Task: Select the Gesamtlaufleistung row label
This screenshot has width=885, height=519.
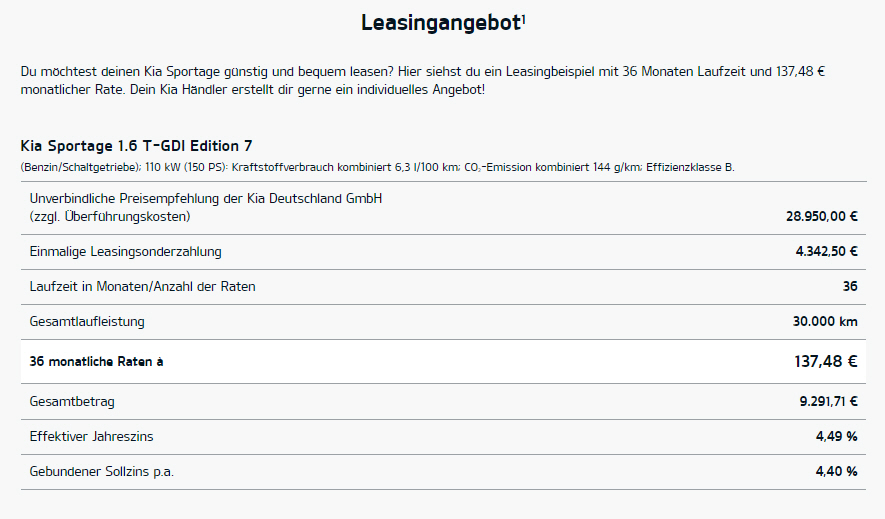Action: coord(87,322)
